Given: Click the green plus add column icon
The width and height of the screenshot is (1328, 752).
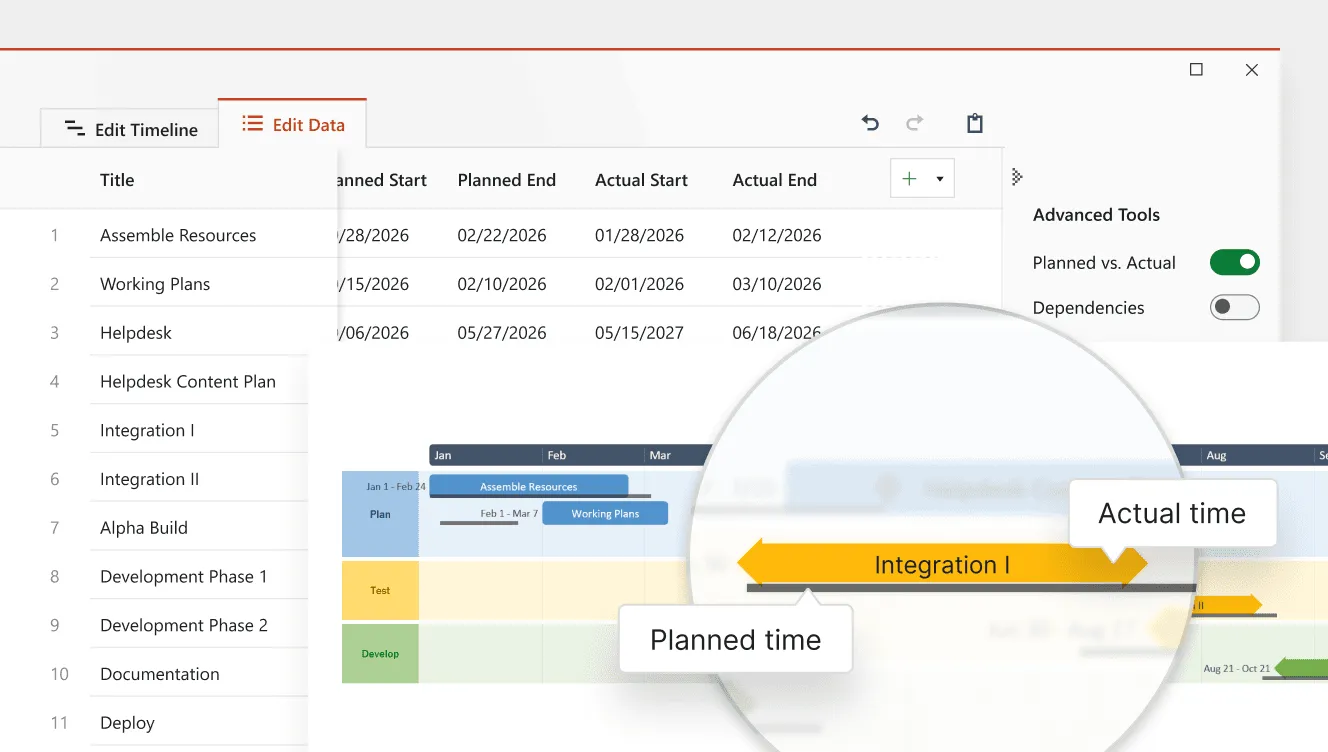Looking at the screenshot, I should pos(909,179).
